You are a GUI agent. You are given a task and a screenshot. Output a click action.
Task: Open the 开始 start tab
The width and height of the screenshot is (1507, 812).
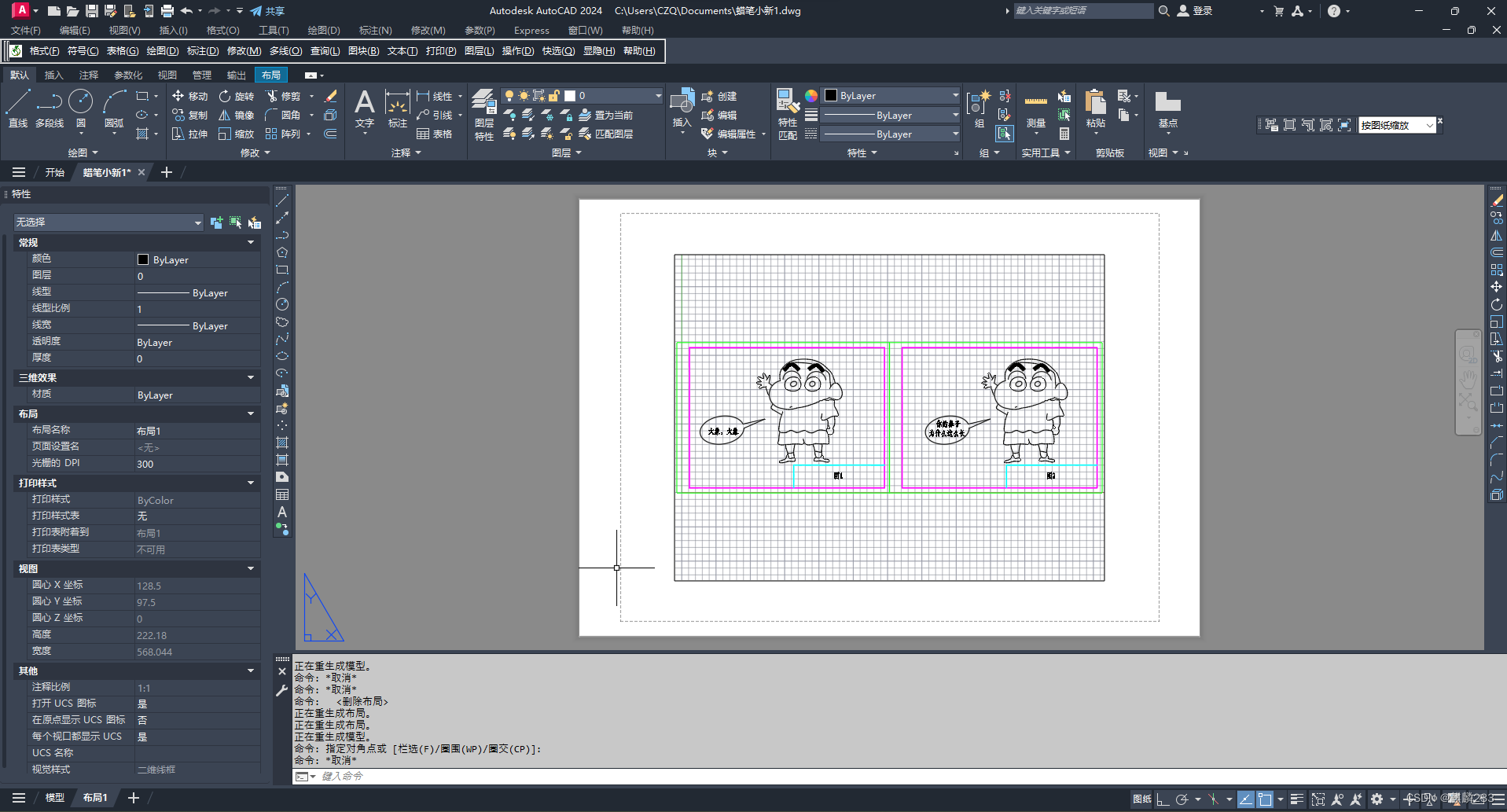click(55, 173)
